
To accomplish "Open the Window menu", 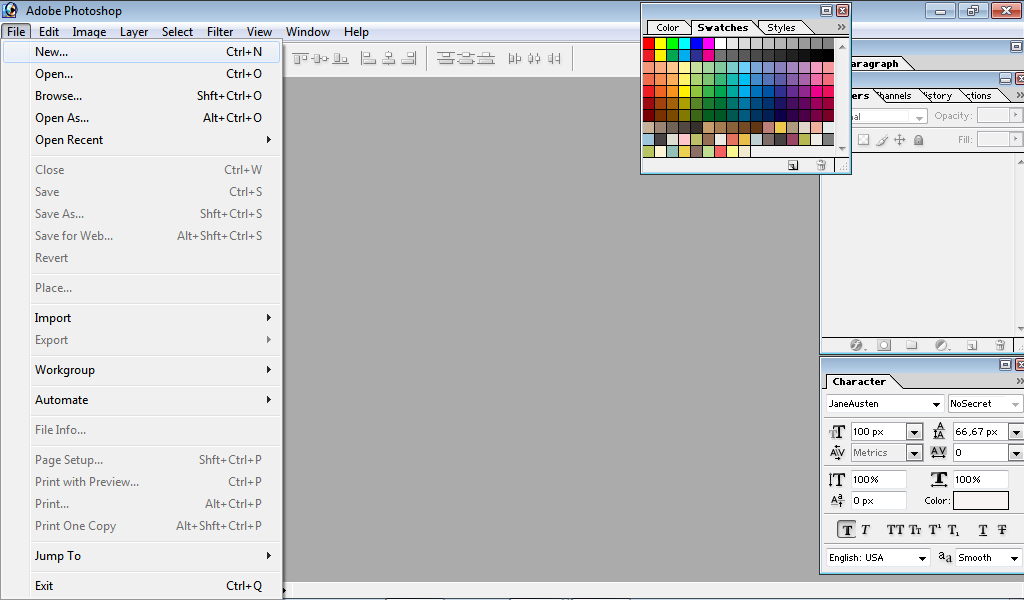I will [x=308, y=31].
